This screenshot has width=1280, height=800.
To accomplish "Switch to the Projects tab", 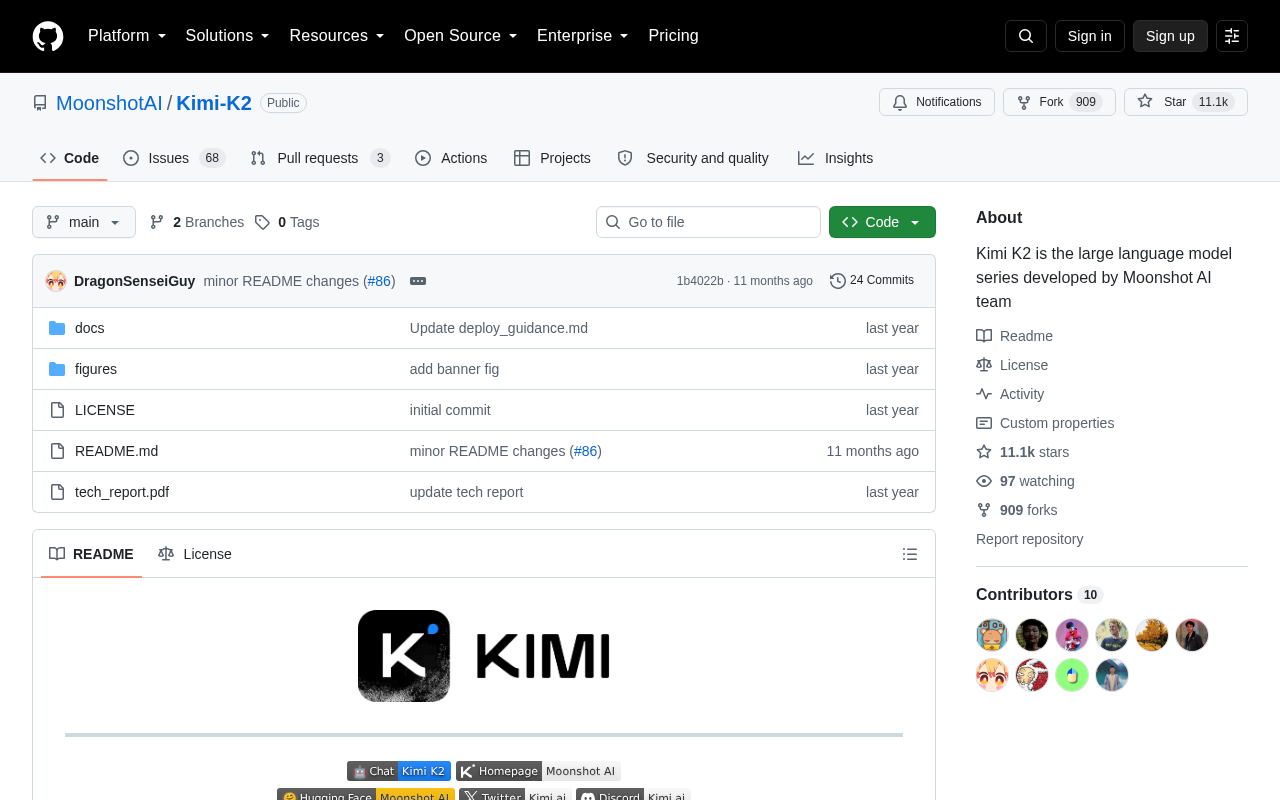I will 552,158.
